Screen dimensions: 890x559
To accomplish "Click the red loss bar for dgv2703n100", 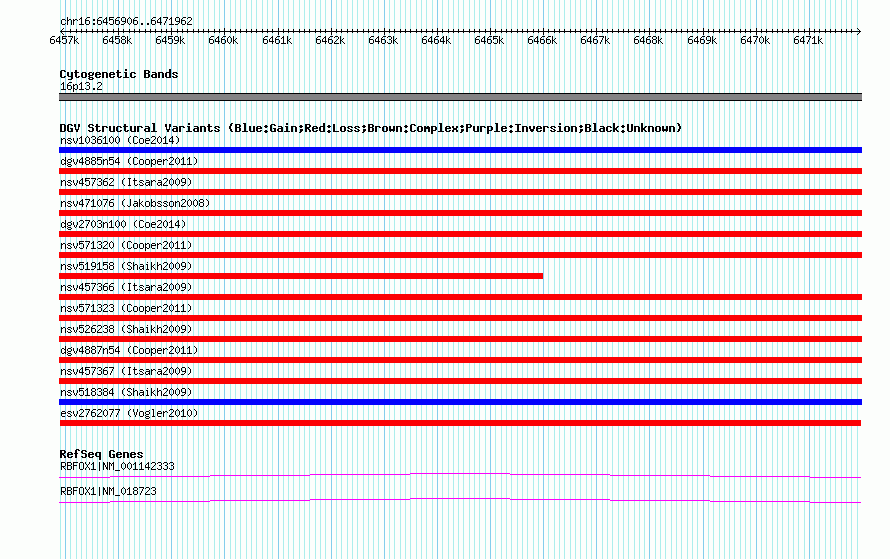I will tap(460, 234).
